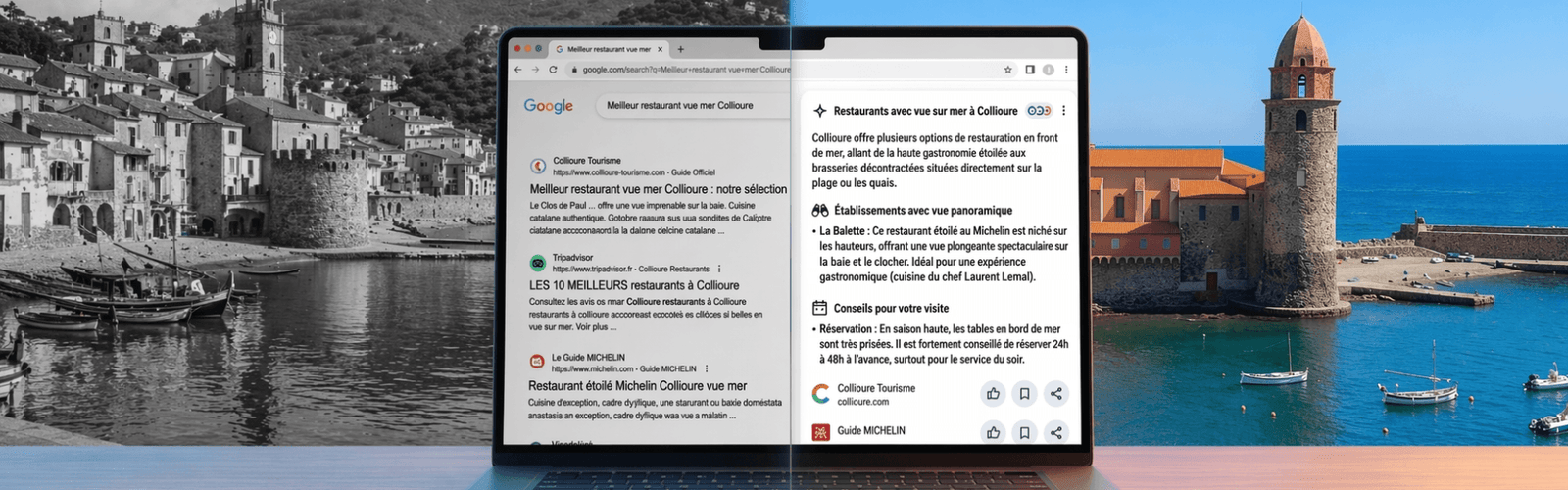Screen dimensions: 1568x490
Task: Share the Guide MICHELIN source
Action: pyautogui.click(x=1056, y=432)
